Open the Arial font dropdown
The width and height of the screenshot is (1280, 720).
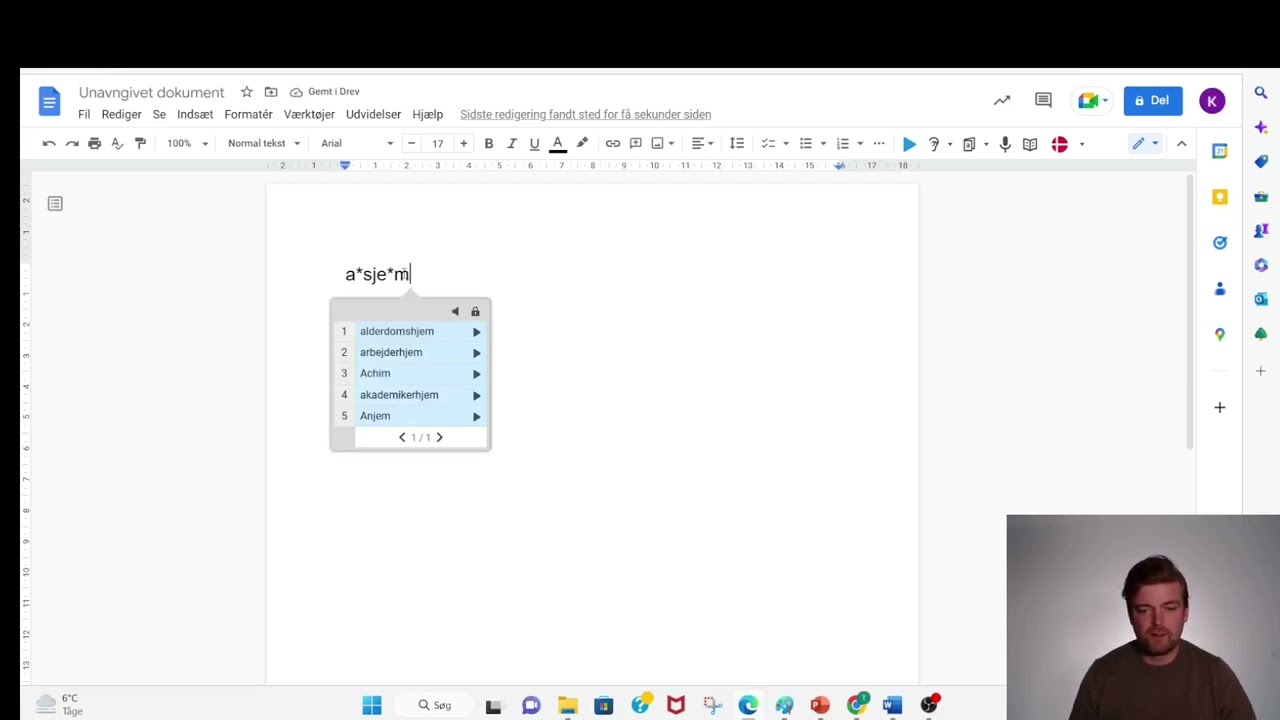(357, 144)
